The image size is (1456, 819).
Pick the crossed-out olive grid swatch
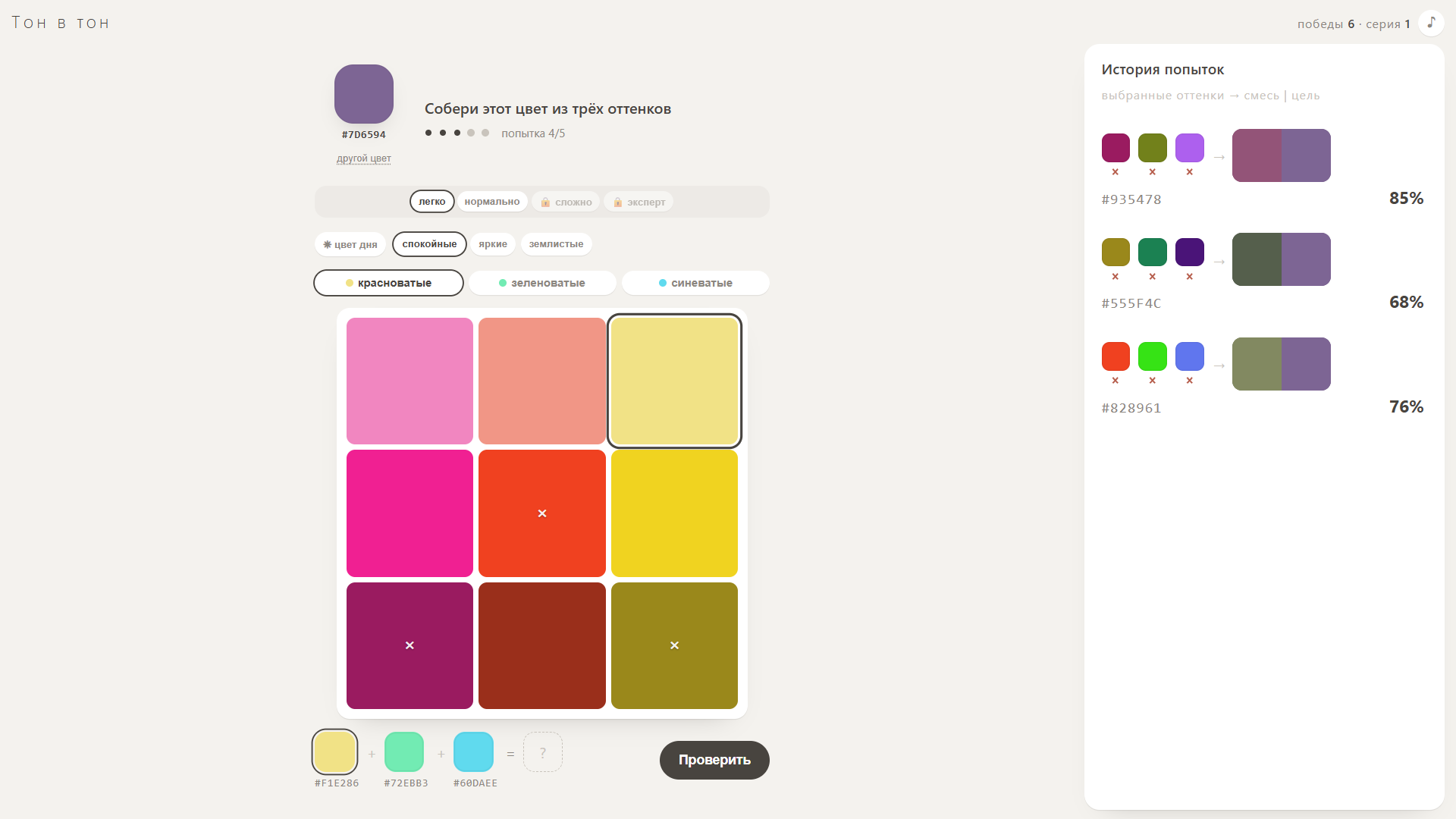point(674,645)
